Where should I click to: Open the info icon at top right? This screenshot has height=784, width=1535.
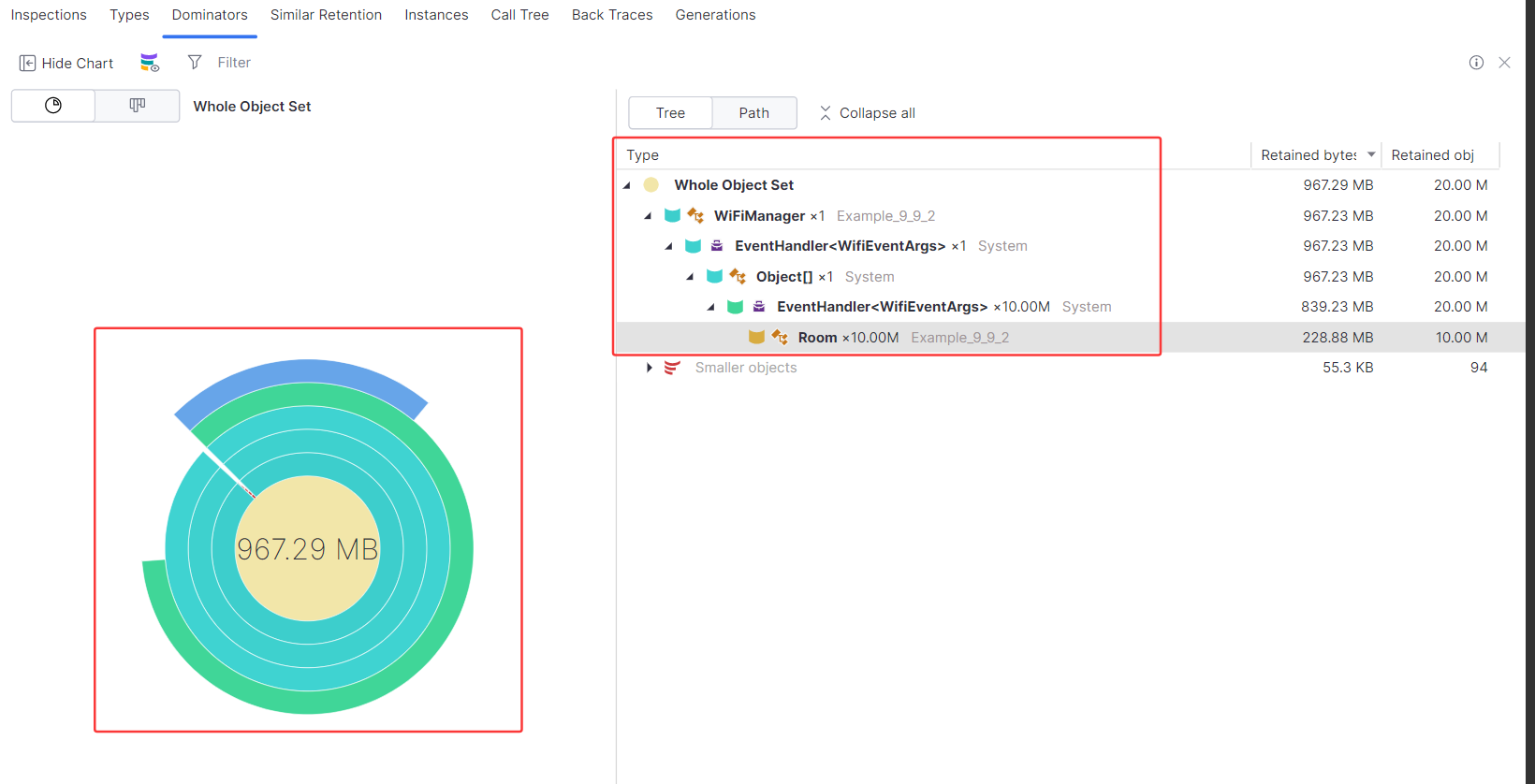[x=1476, y=63]
